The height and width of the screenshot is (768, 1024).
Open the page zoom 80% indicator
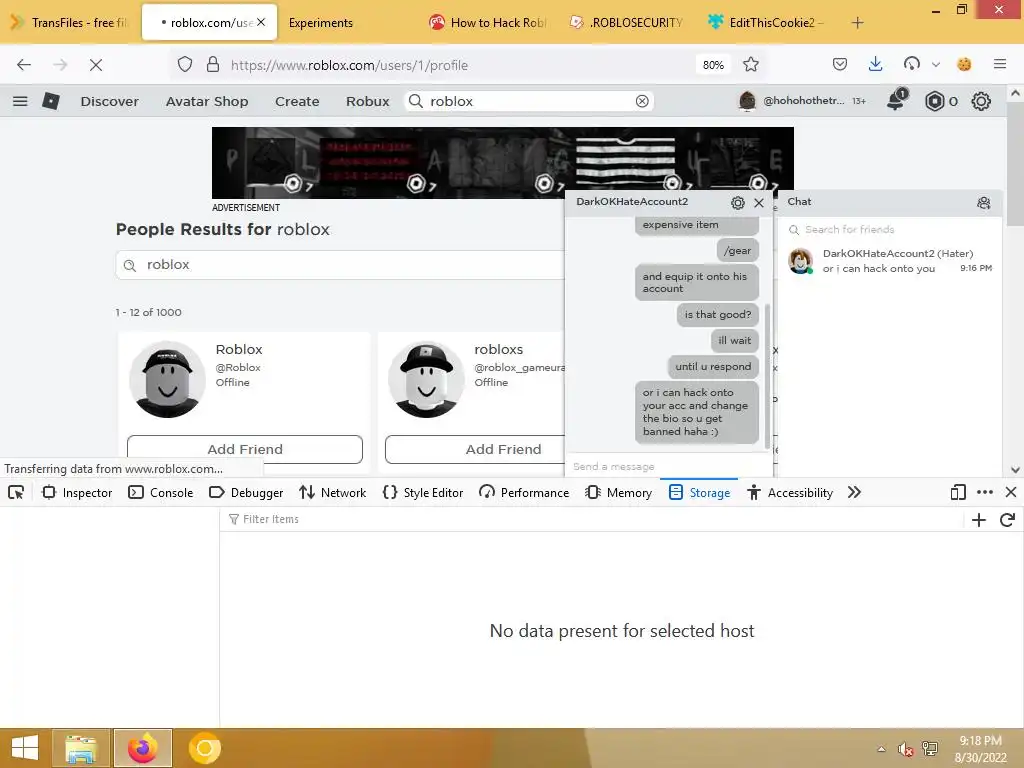pyautogui.click(x=713, y=65)
